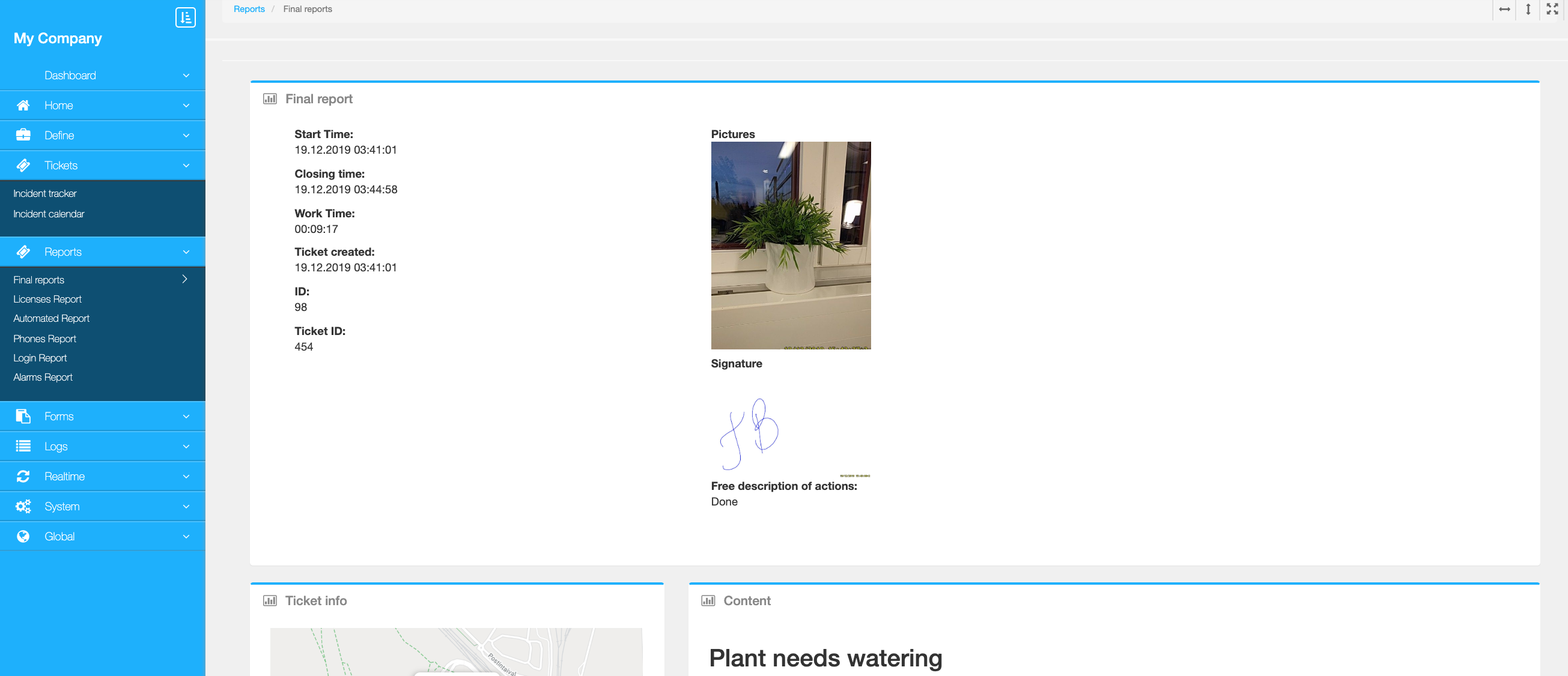Click the Tickets ticket icon
This screenshot has height=676, width=1568.
click(x=23, y=166)
